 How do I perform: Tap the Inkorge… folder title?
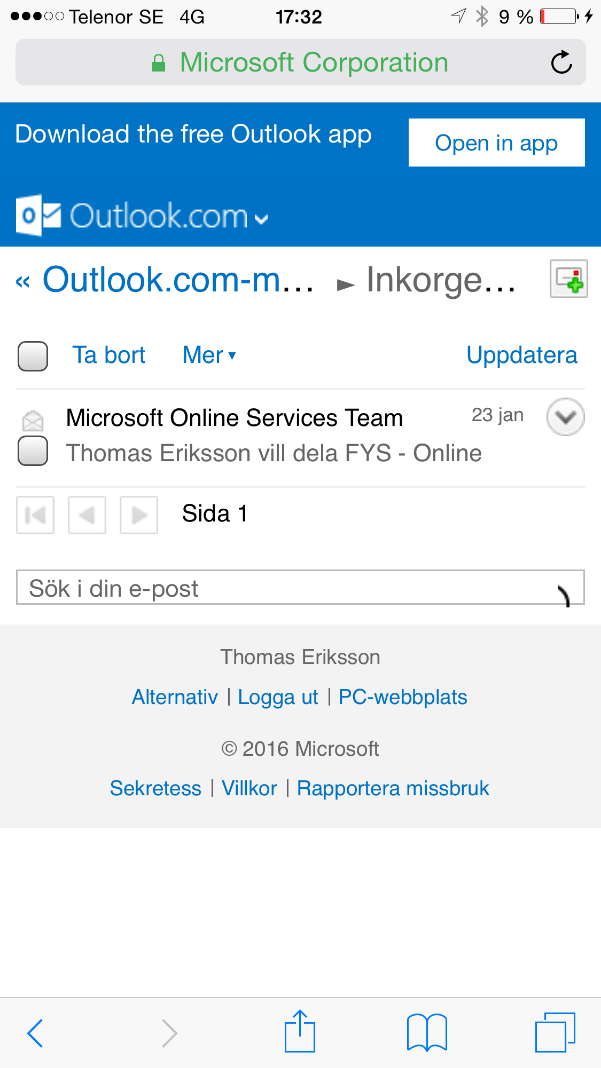click(440, 279)
